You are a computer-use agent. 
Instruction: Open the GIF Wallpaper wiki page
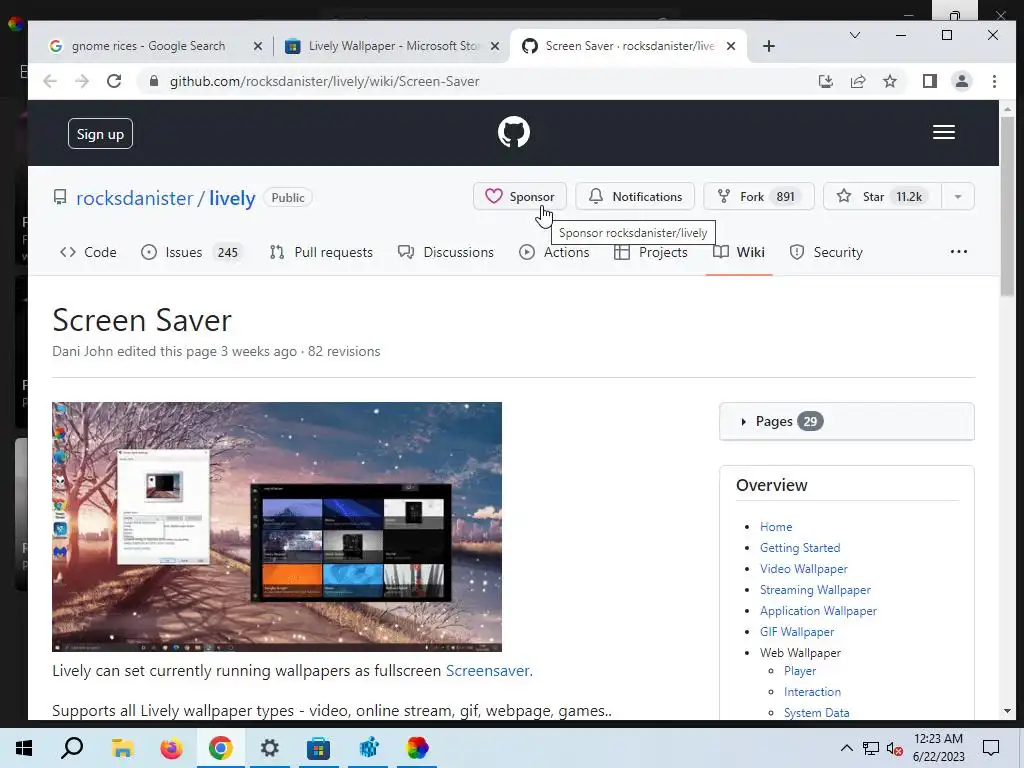797,632
